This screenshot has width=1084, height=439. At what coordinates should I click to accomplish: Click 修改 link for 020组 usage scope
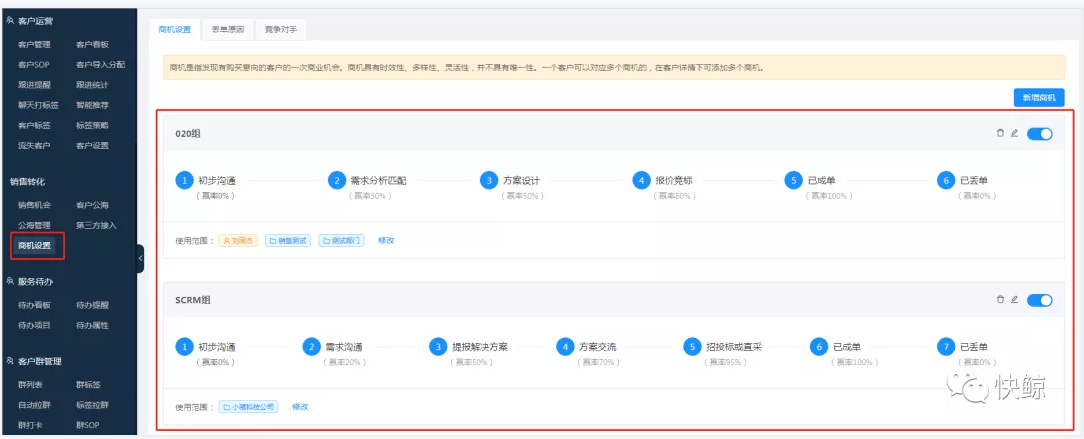pyautogui.click(x=386, y=241)
